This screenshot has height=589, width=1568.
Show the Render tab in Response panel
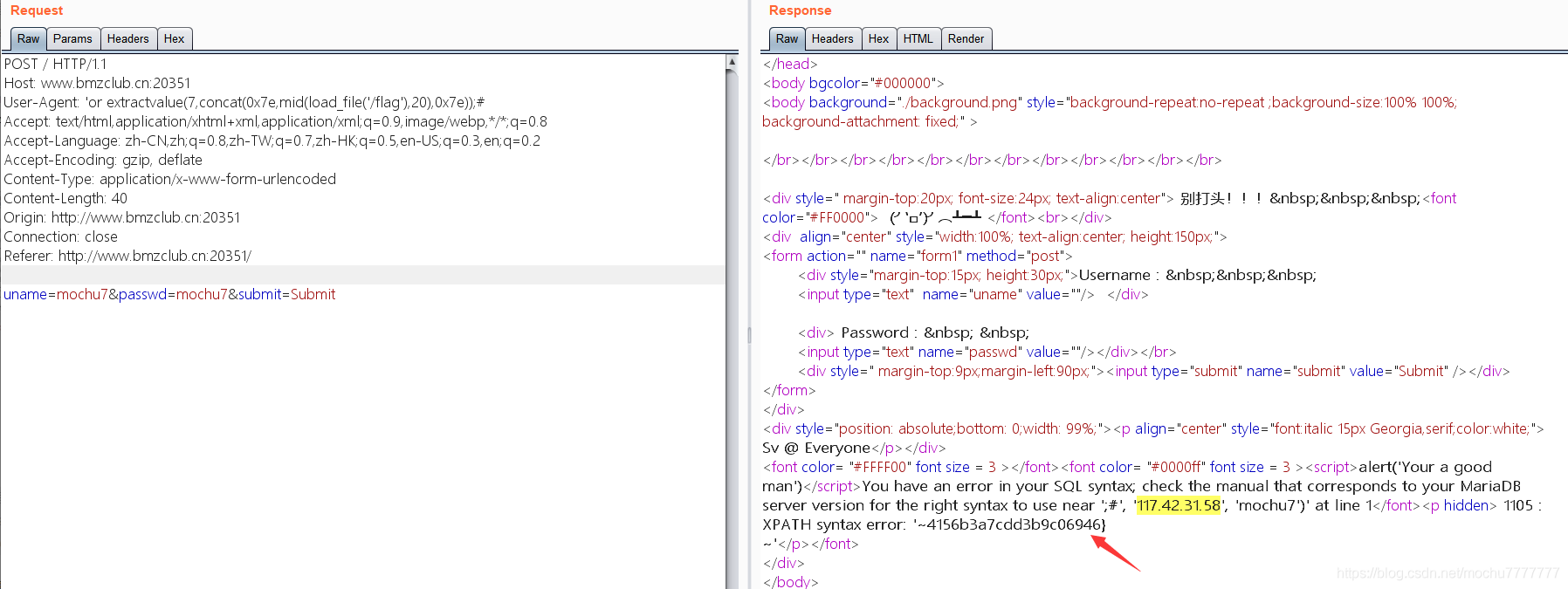tap(966, 38)
